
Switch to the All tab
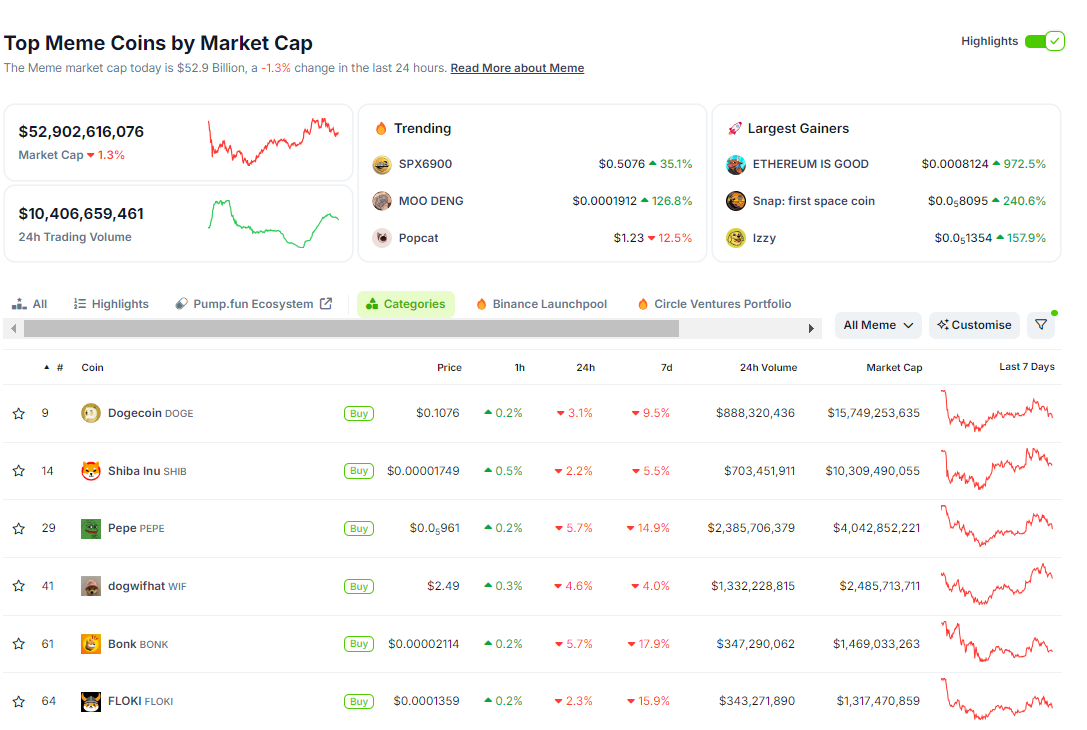tap(30, 304)
